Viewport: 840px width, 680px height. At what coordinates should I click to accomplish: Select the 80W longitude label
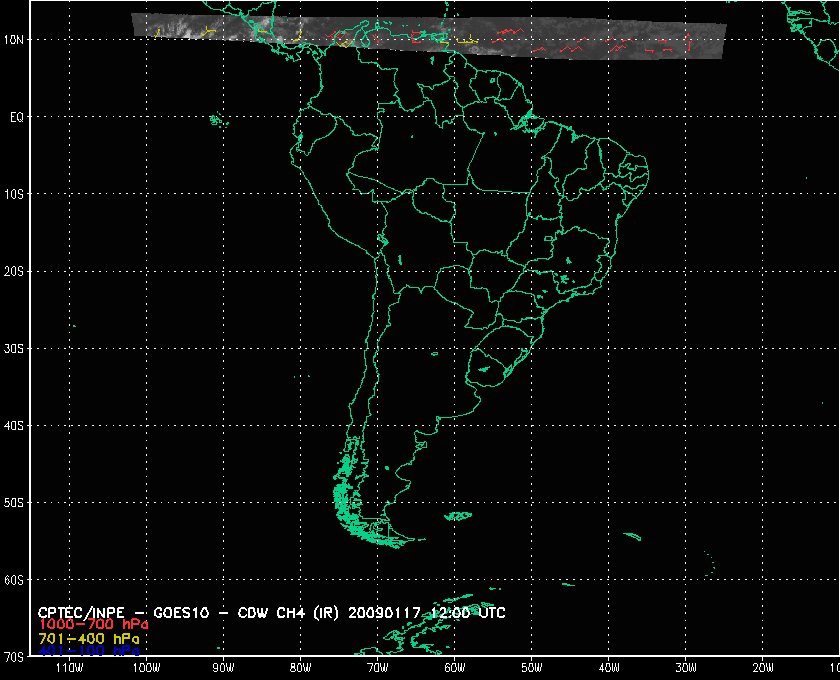(x=299, y=668)
